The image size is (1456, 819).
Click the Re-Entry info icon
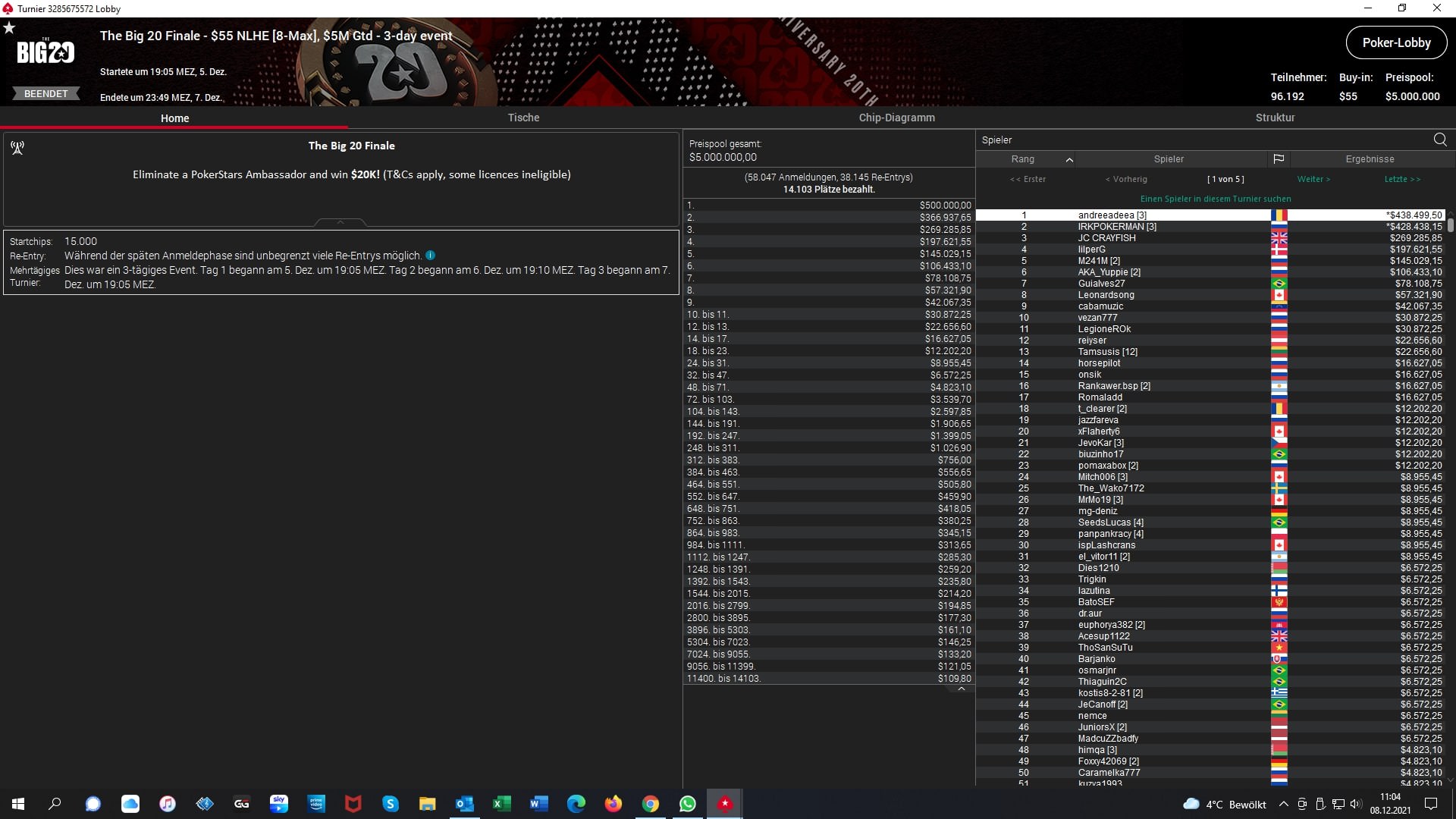click(430, 256)
